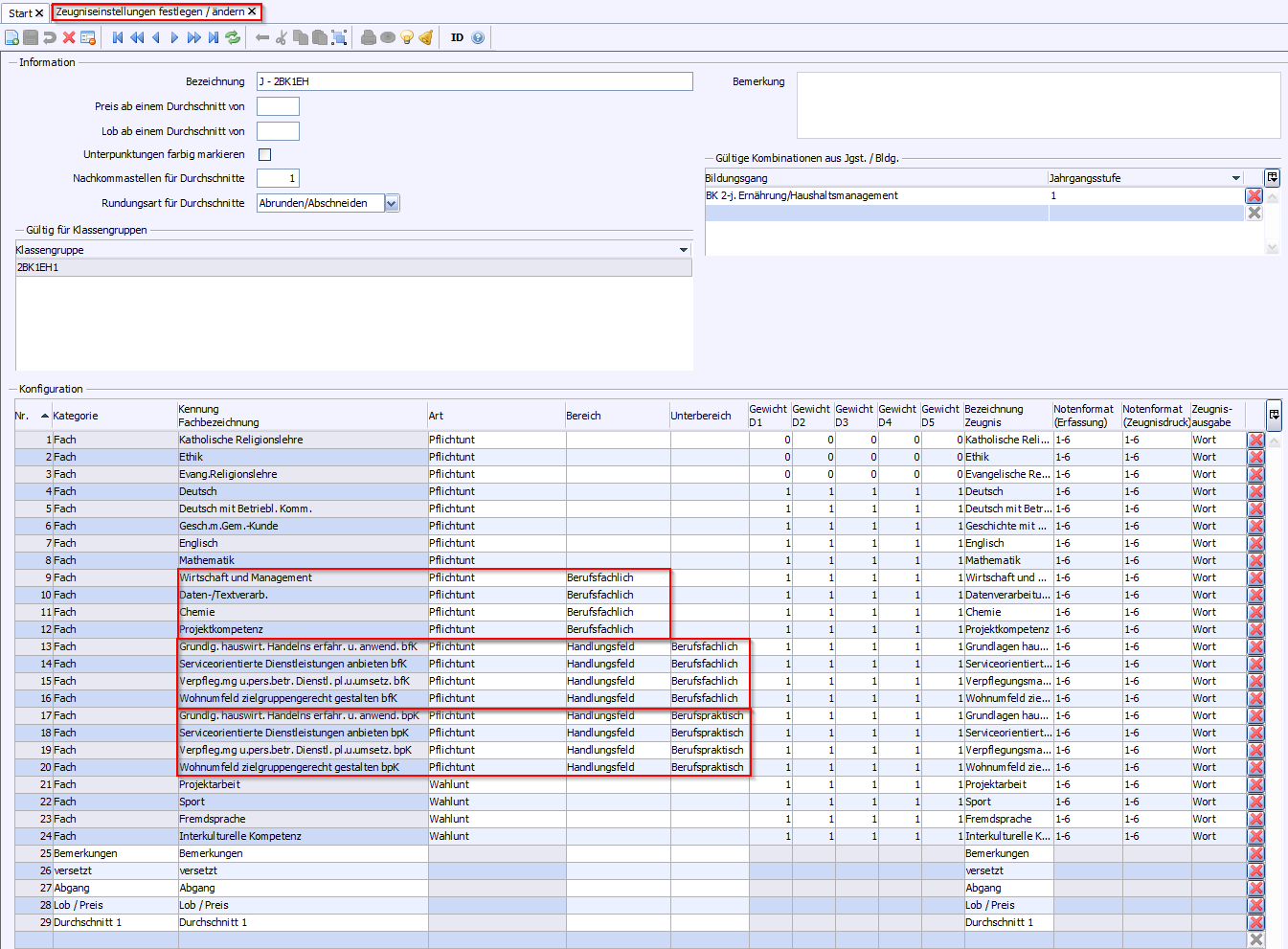
Task: Click the Unterbereich column header
Action: (x=709, y=416)
